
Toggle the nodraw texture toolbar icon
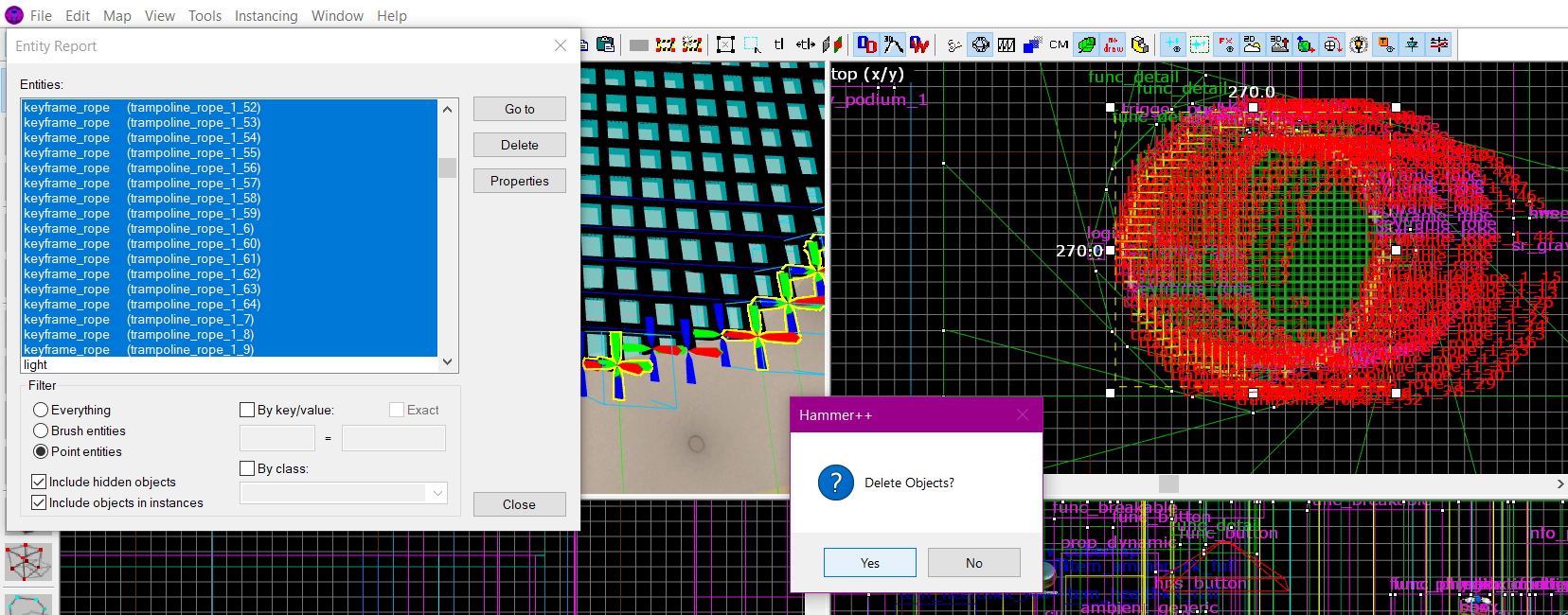pos(1114,44)
